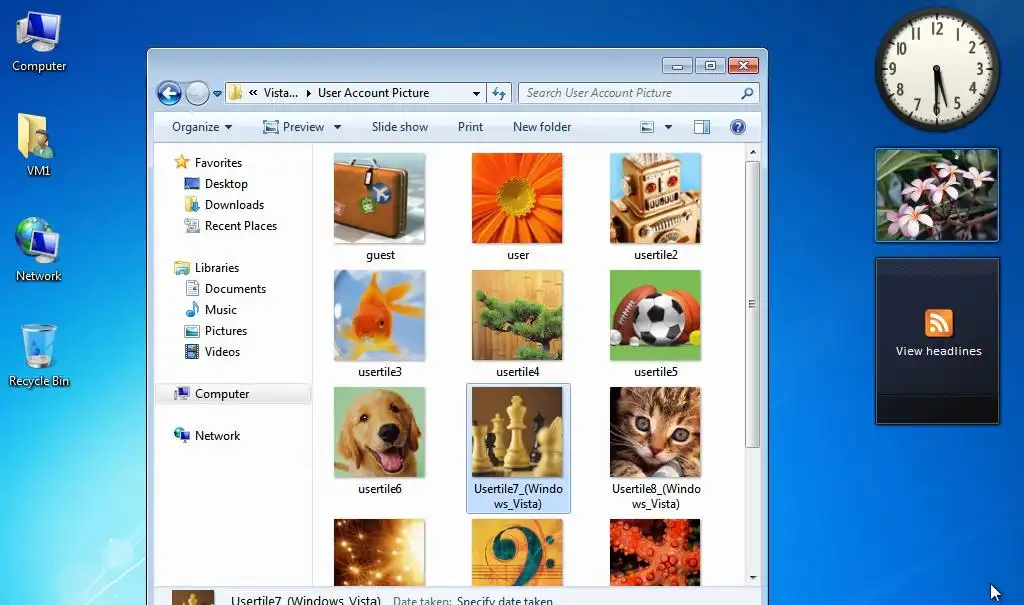Click the Search User Account Picture field
The width and height of the screenshot is (1024, 605).
tap(639, 93)
